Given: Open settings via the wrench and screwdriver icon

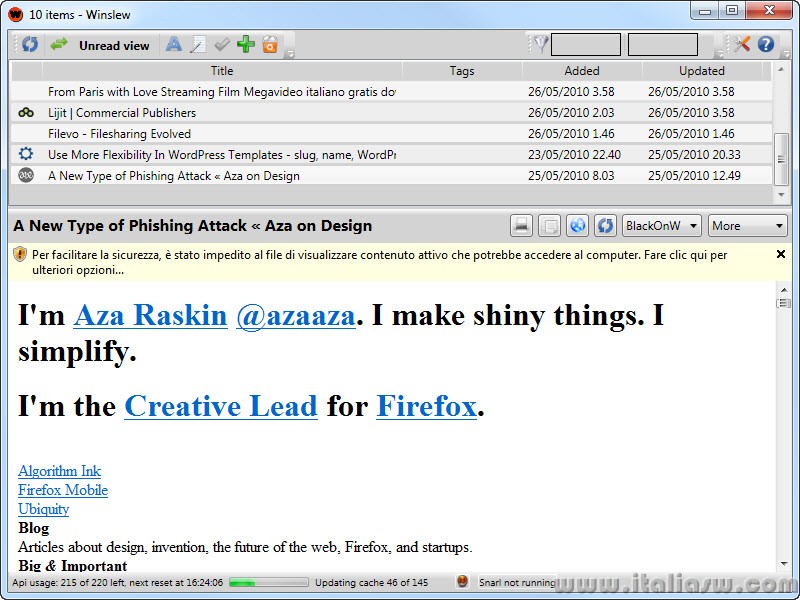Looking at the screenshot, I should (x=742, y=44).
